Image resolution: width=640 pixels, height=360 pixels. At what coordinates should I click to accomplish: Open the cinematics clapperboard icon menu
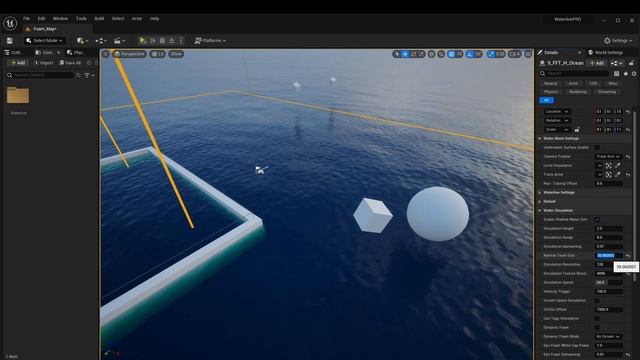pos(119,40)
